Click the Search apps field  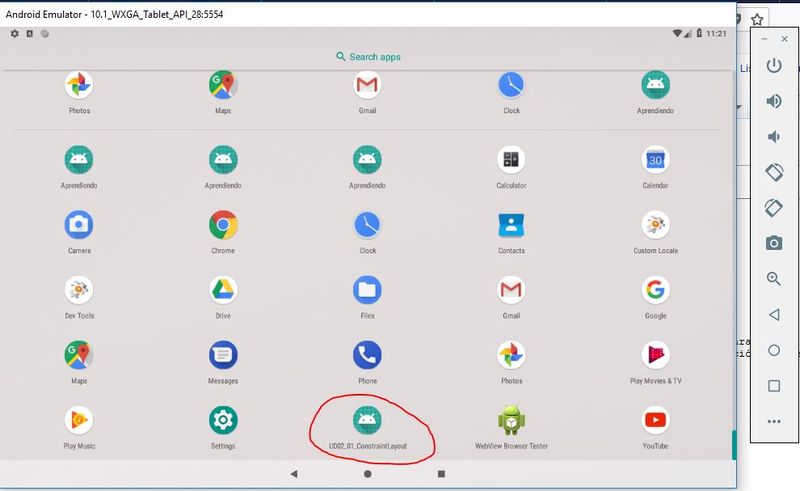coord(368,57)
